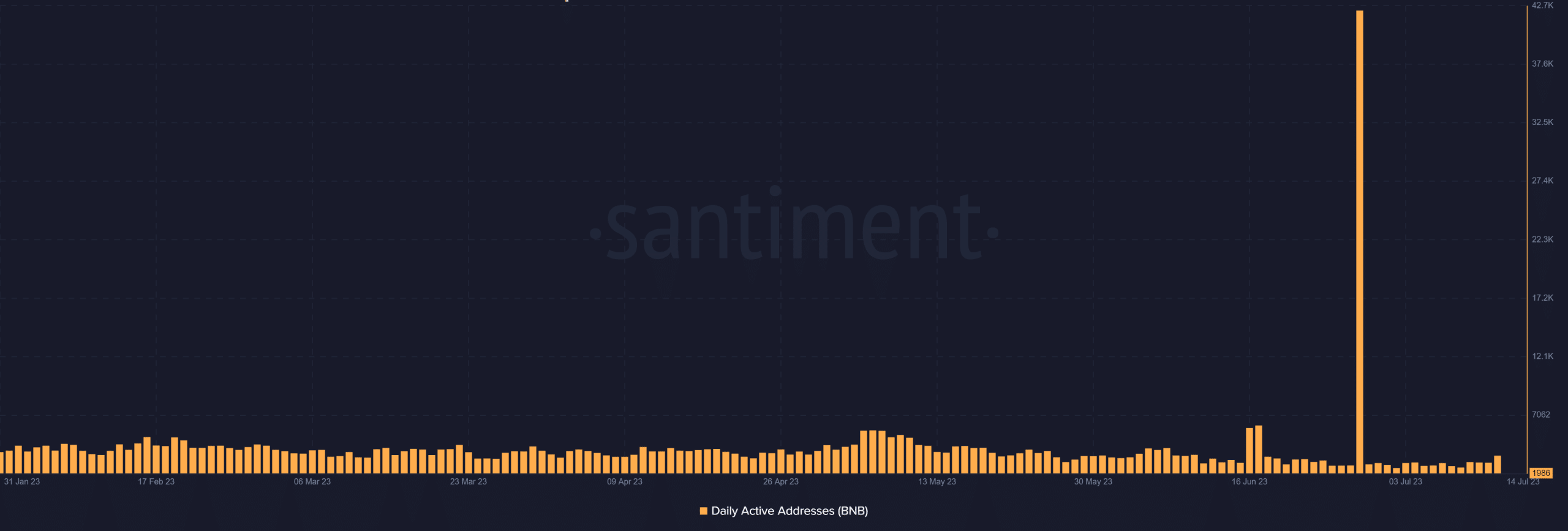This screenshot has width=1568, height=531.
Task: Click the Daily Active Addresses (BNB) legend label
Action: pyautogui.click(x=790, y=511)
